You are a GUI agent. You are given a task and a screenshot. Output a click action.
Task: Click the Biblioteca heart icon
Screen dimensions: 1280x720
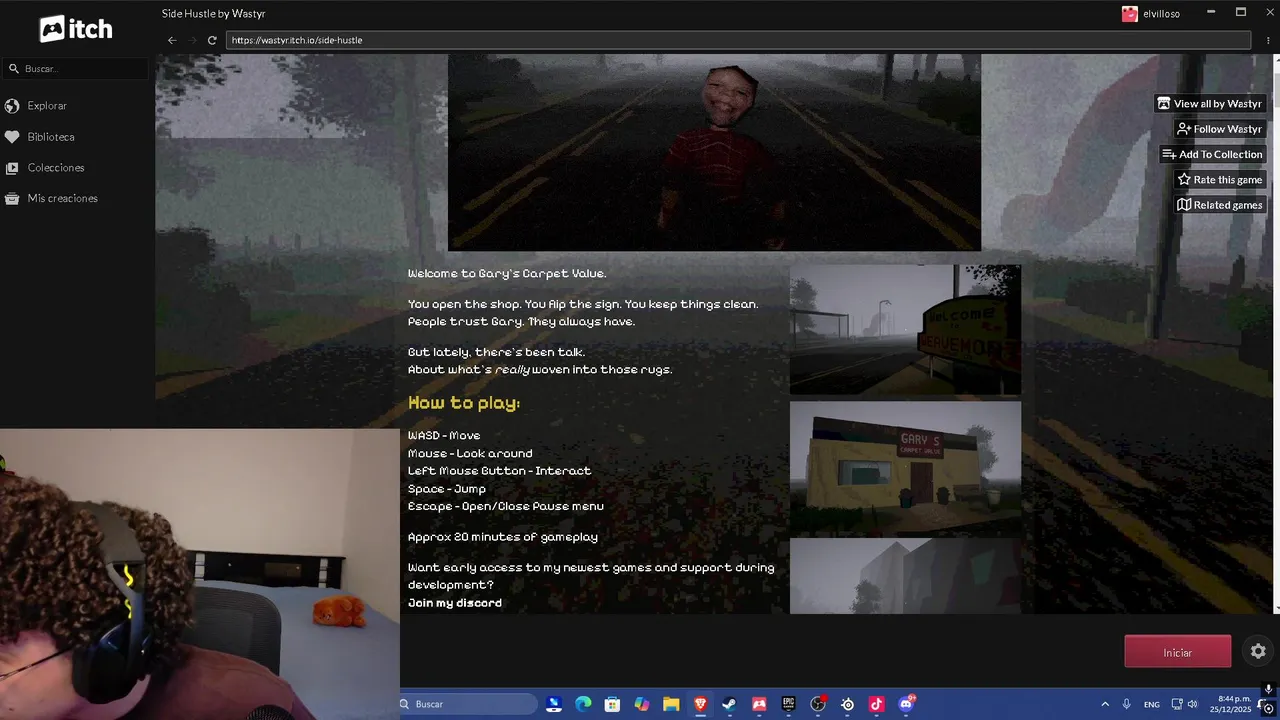click(12, 137)
